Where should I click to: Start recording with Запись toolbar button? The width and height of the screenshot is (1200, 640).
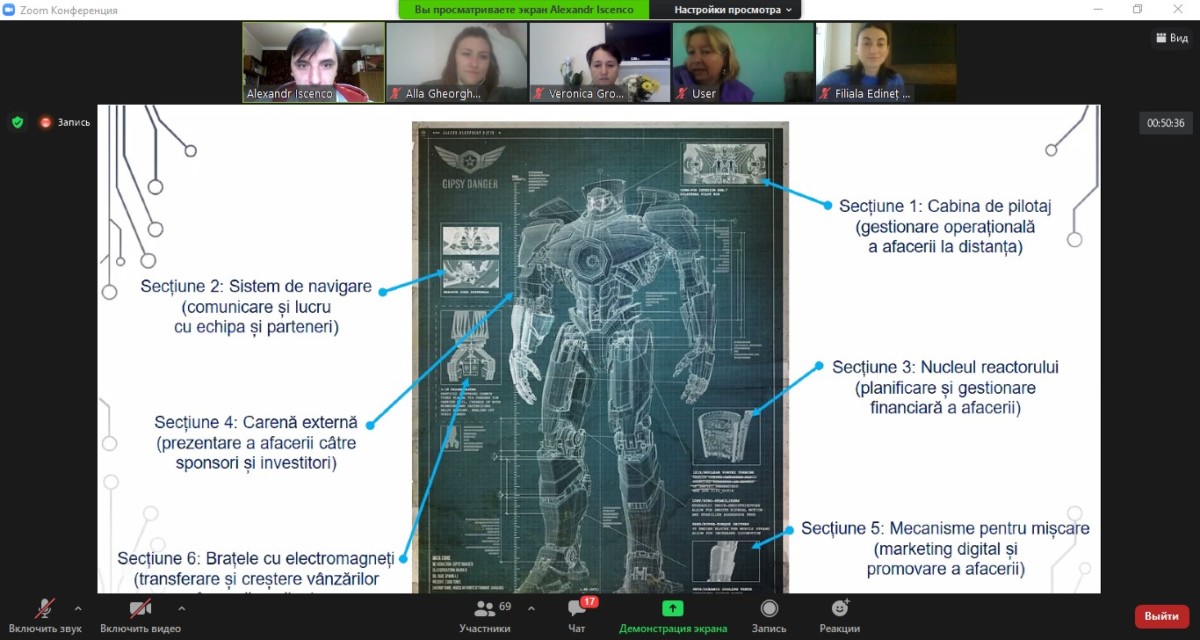(769, 615)
